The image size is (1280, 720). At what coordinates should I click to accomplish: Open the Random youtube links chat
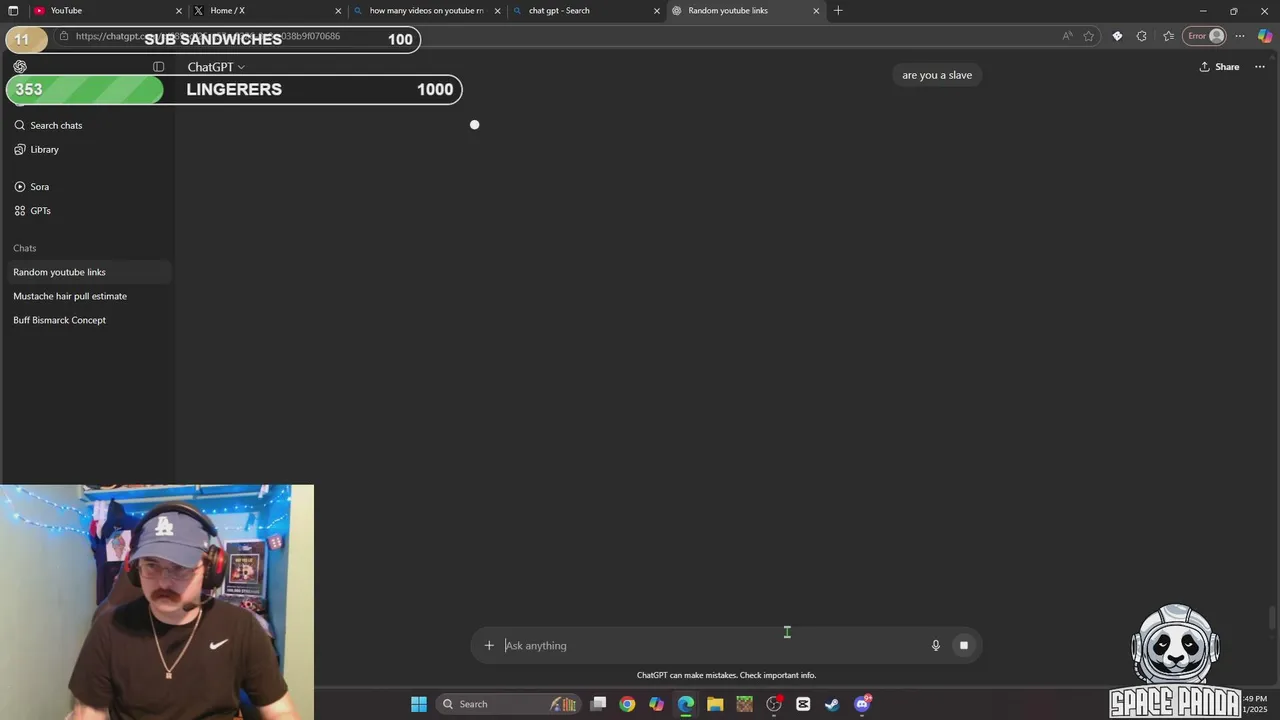87,272
